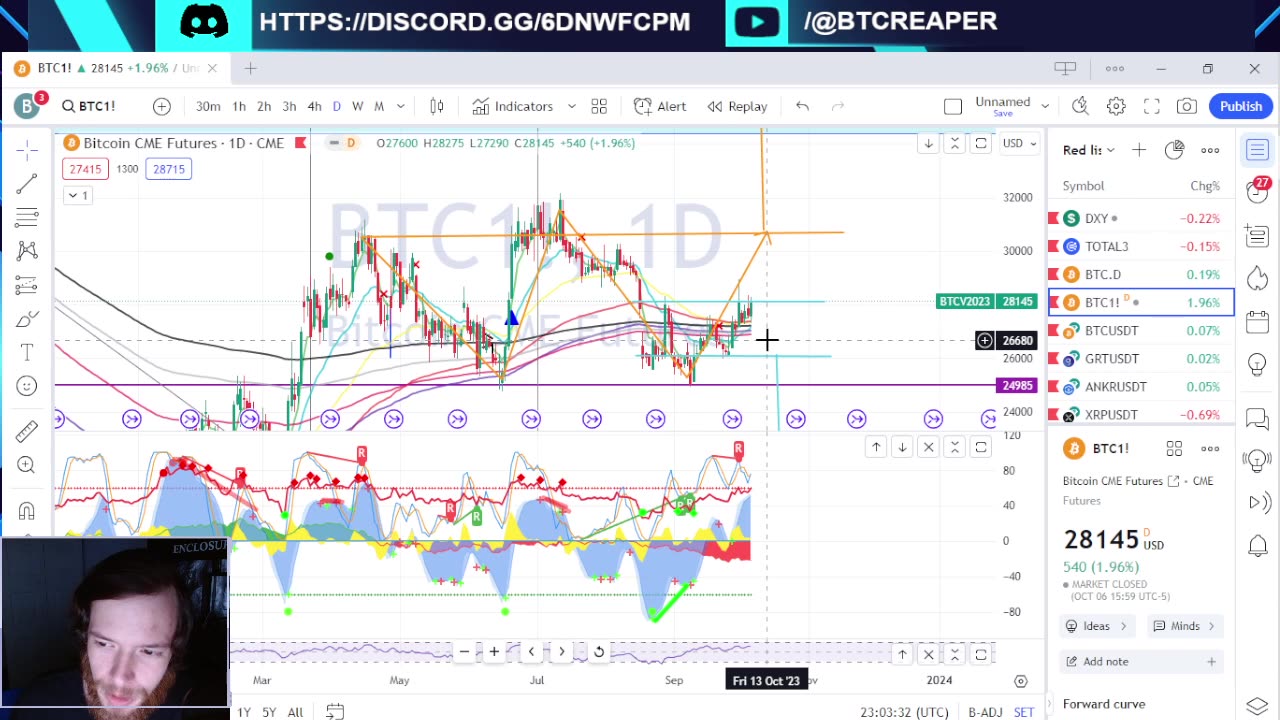Start bar Replay mode
Viewport: 1280px width, 720px height.
tap(738, 106)
